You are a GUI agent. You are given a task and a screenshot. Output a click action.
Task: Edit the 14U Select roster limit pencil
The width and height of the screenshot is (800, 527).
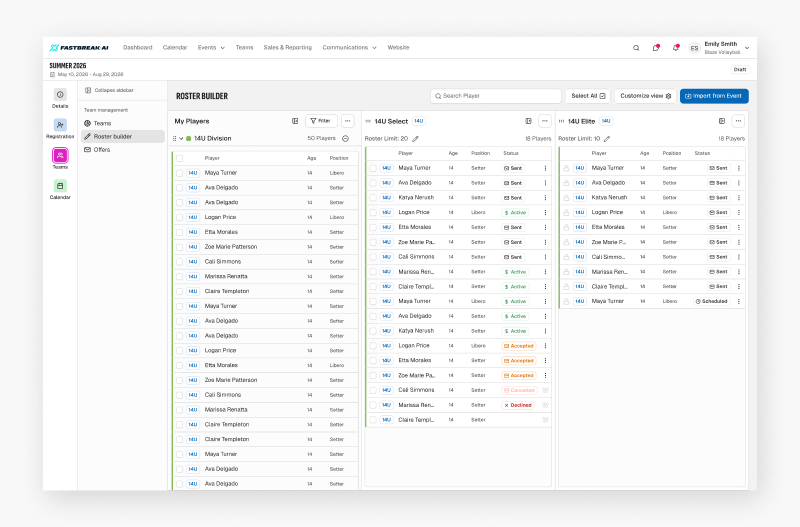tap(415, 139)
